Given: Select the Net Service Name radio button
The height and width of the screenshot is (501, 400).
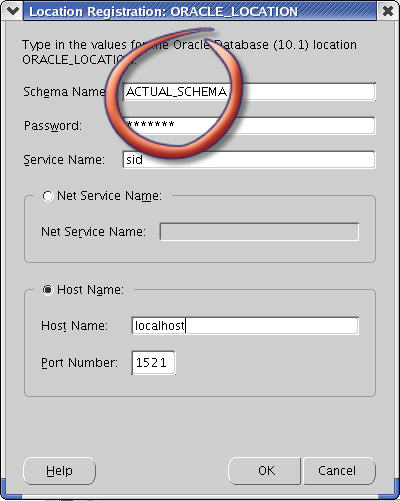Looking at the screenshot, I should coord(48,196).
